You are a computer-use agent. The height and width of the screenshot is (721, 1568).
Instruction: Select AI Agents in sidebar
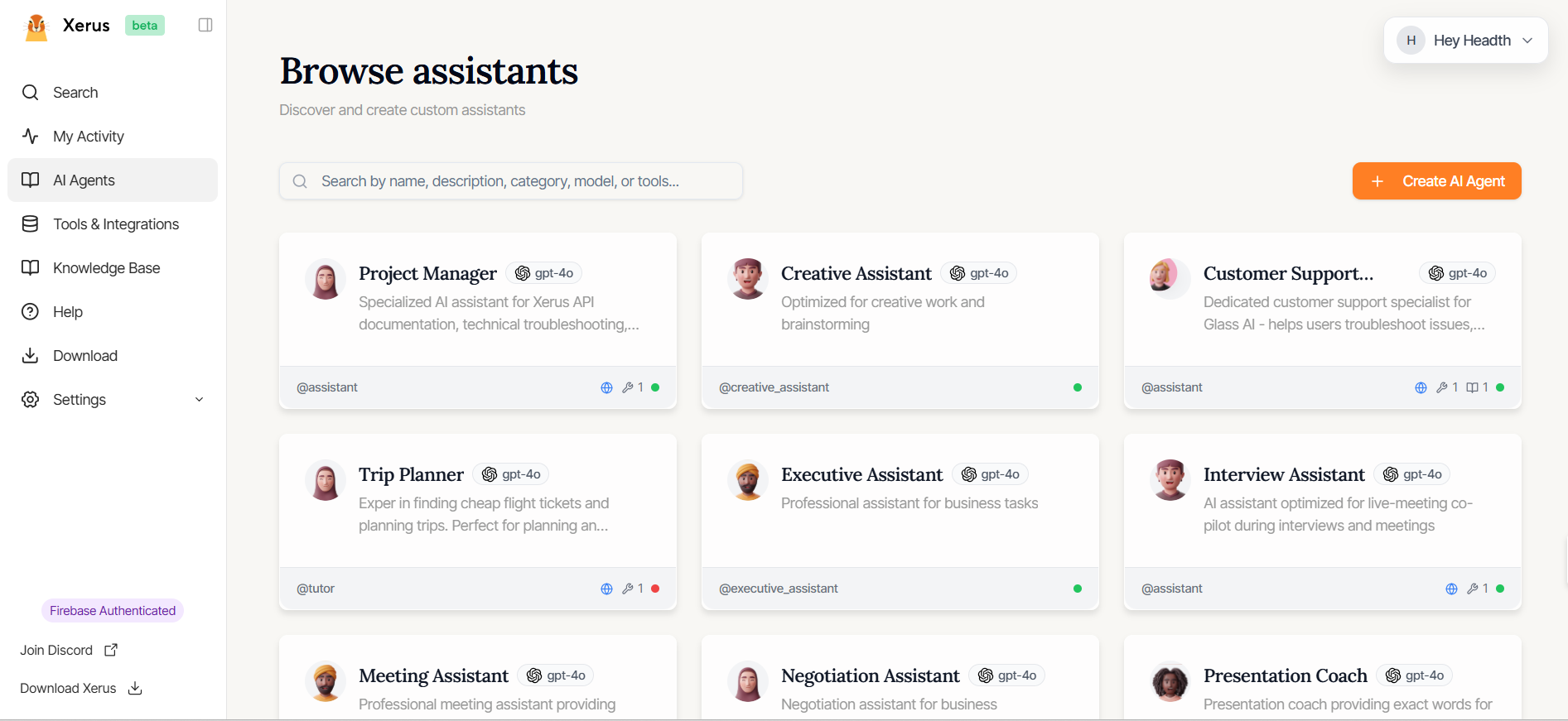pos(113,180)
